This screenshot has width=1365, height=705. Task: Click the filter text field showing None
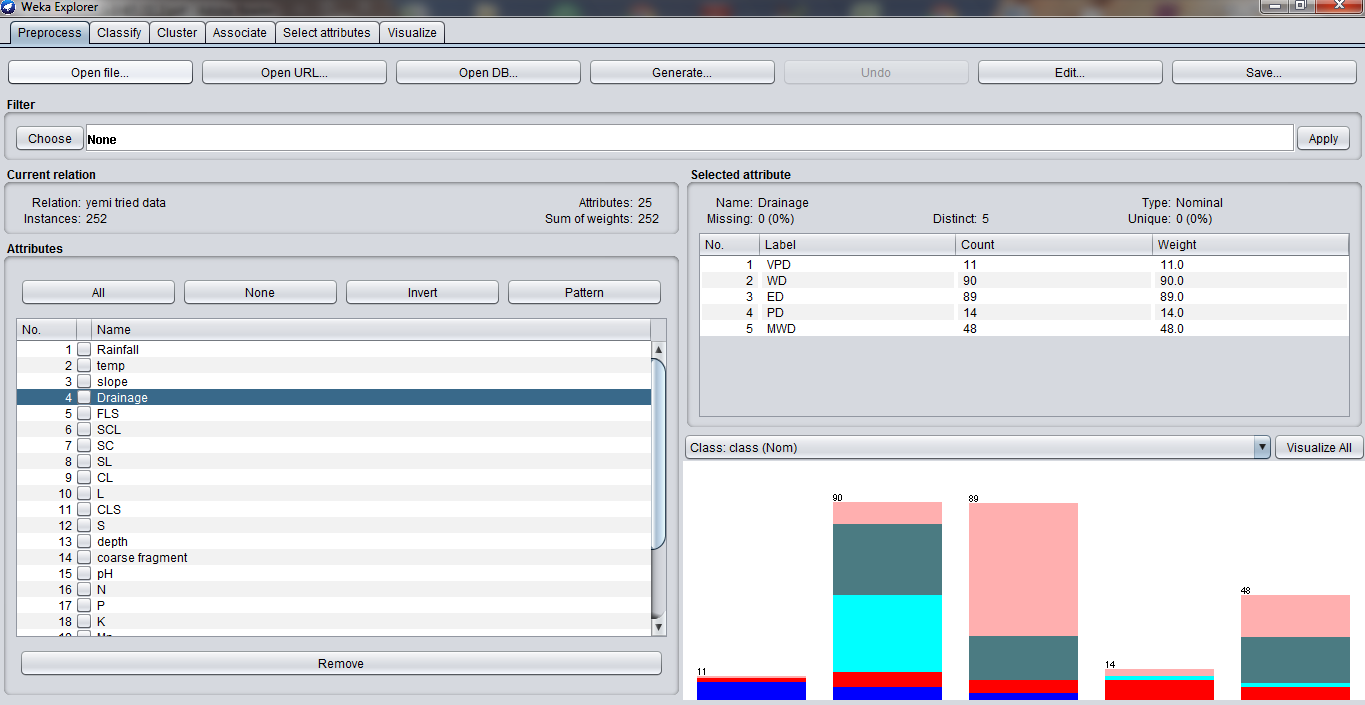tap(689, 139)
